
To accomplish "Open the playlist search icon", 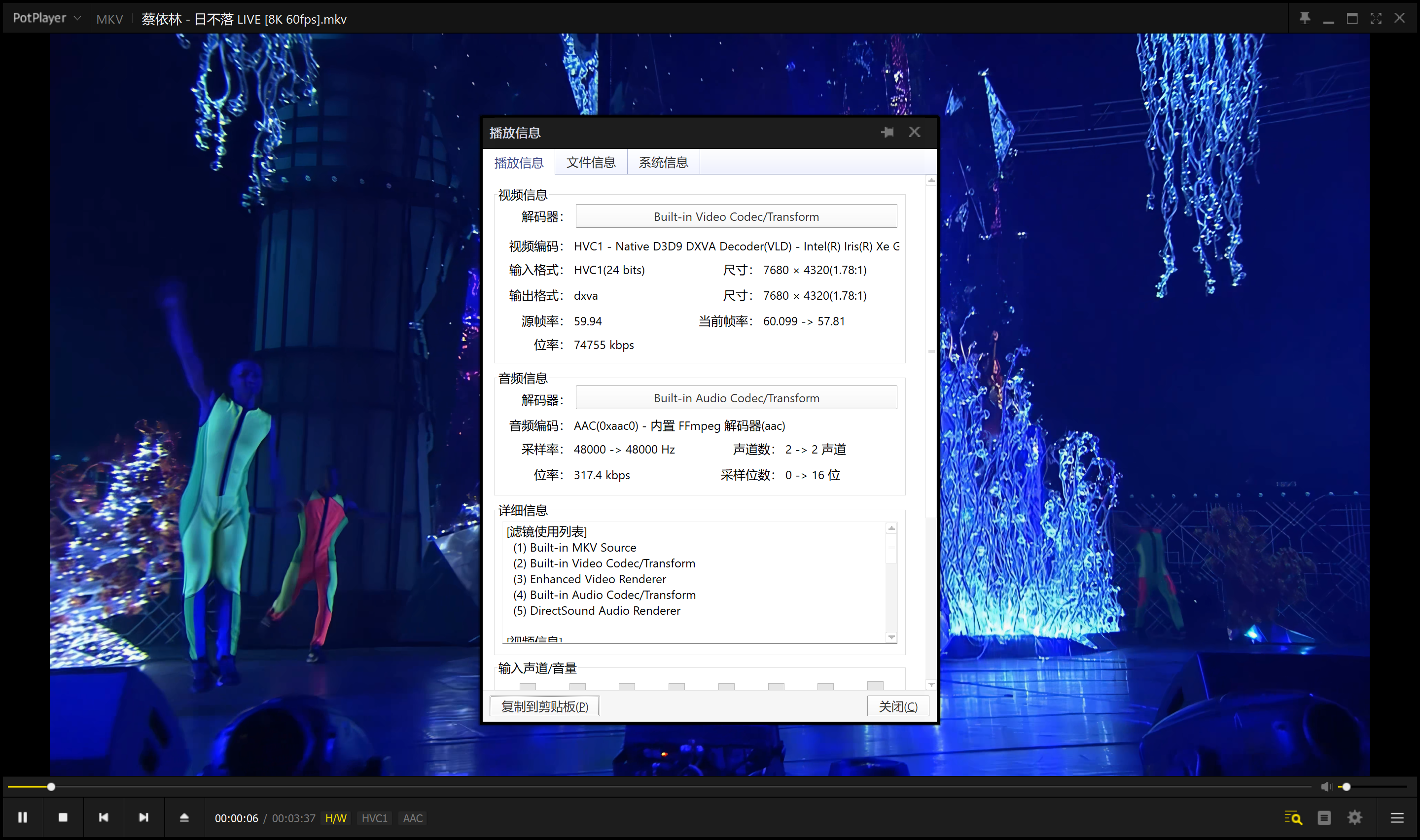I will coord(1293,818).
